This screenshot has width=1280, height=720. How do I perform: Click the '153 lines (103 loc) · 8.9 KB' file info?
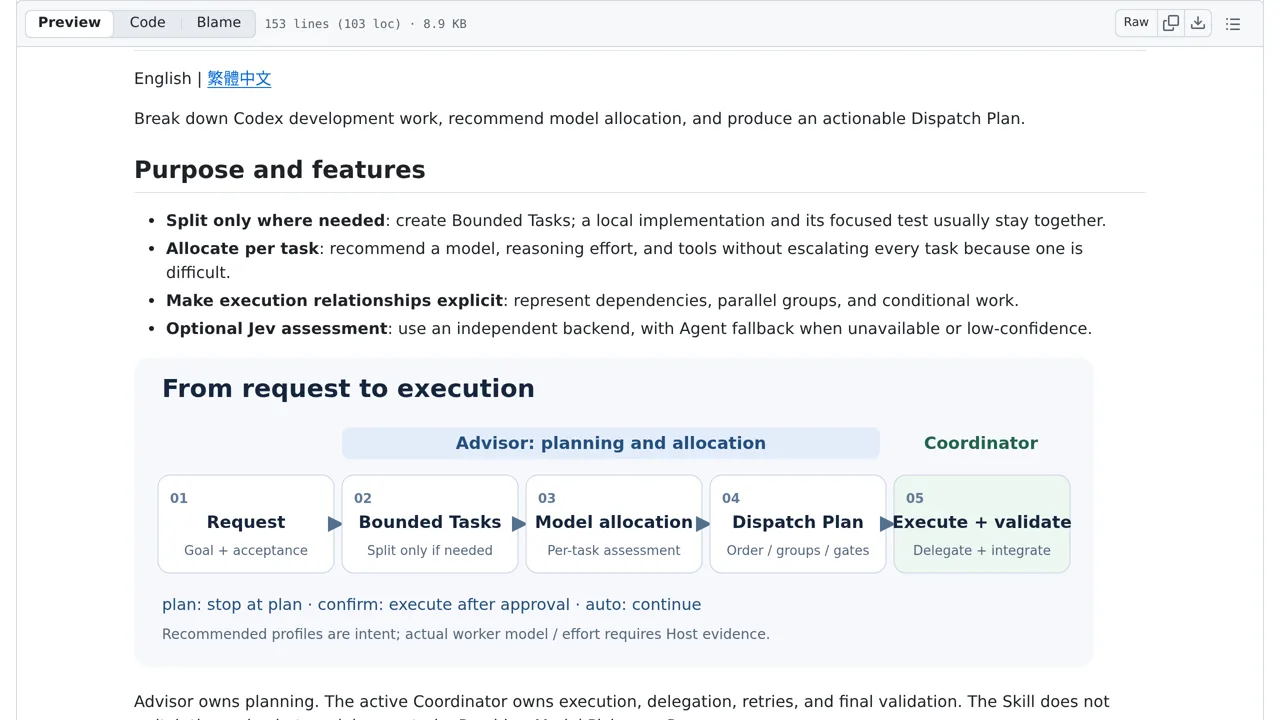point(365,24)
